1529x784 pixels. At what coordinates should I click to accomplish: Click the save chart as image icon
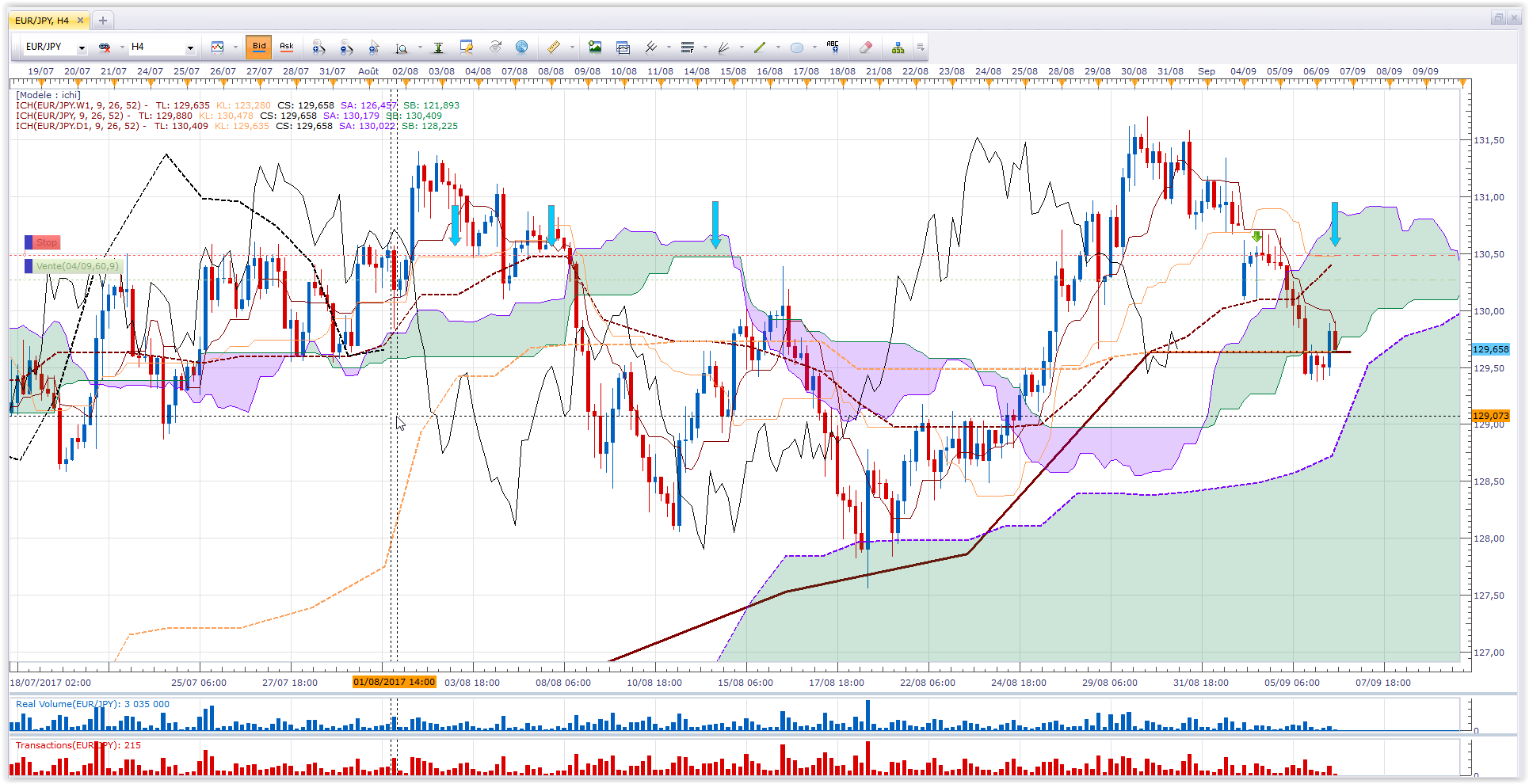pos(594,48)
